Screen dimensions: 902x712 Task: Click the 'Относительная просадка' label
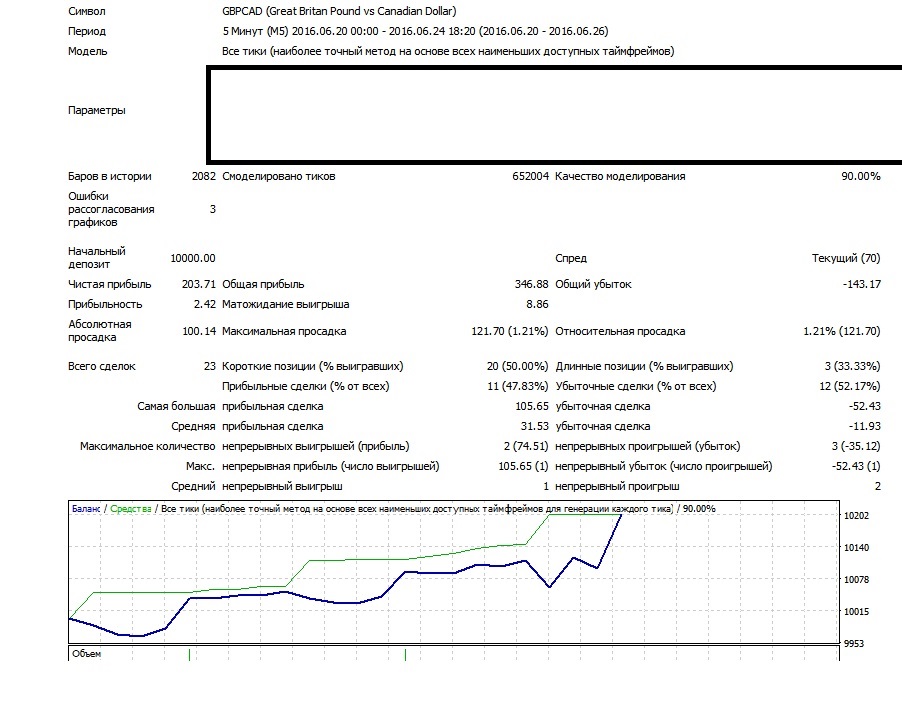point(620,331)
